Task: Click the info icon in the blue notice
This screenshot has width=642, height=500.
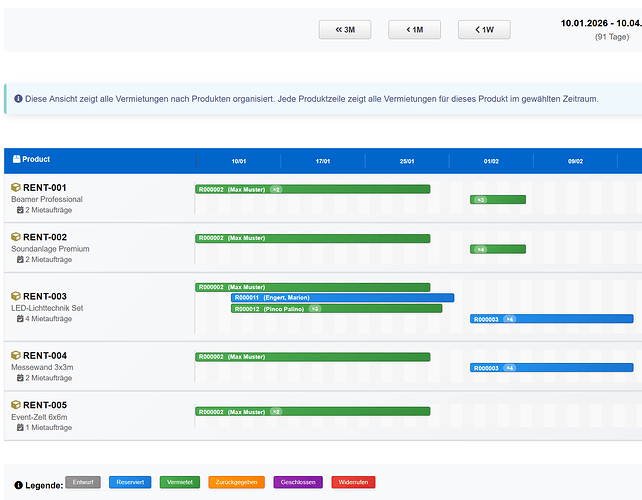Action: 18,99
